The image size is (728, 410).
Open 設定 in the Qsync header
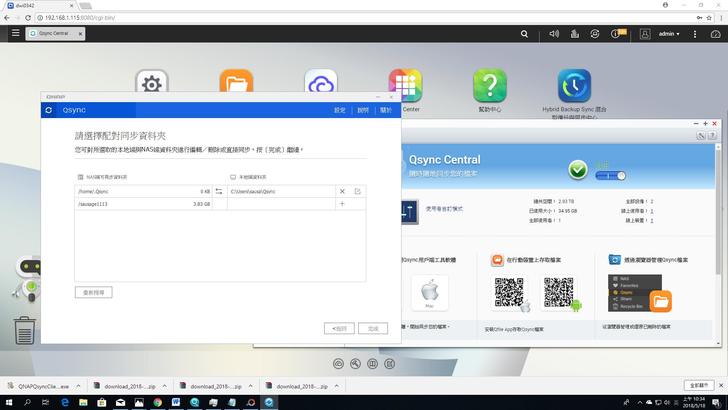339,110
